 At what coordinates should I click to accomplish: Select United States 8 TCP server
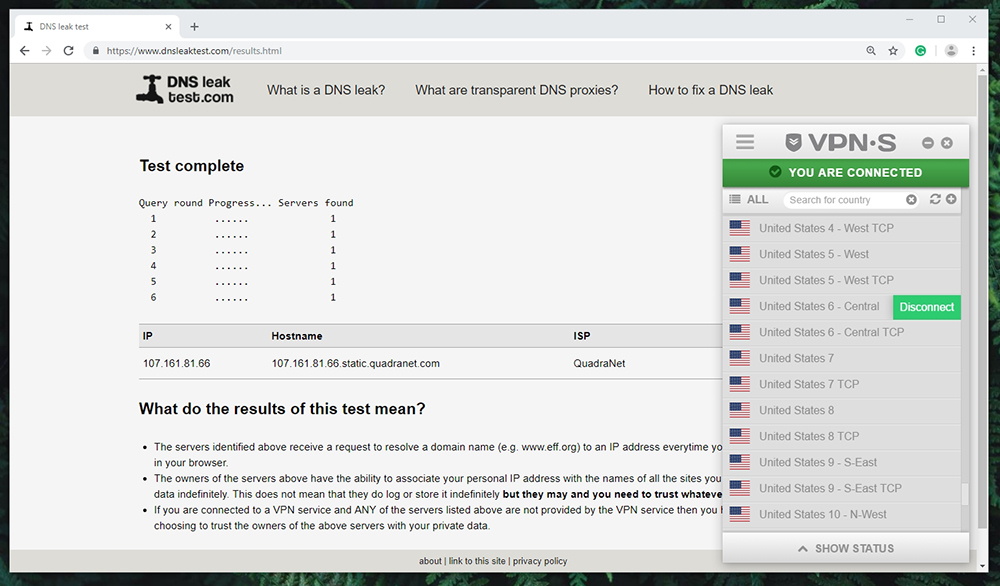(843, 436)
